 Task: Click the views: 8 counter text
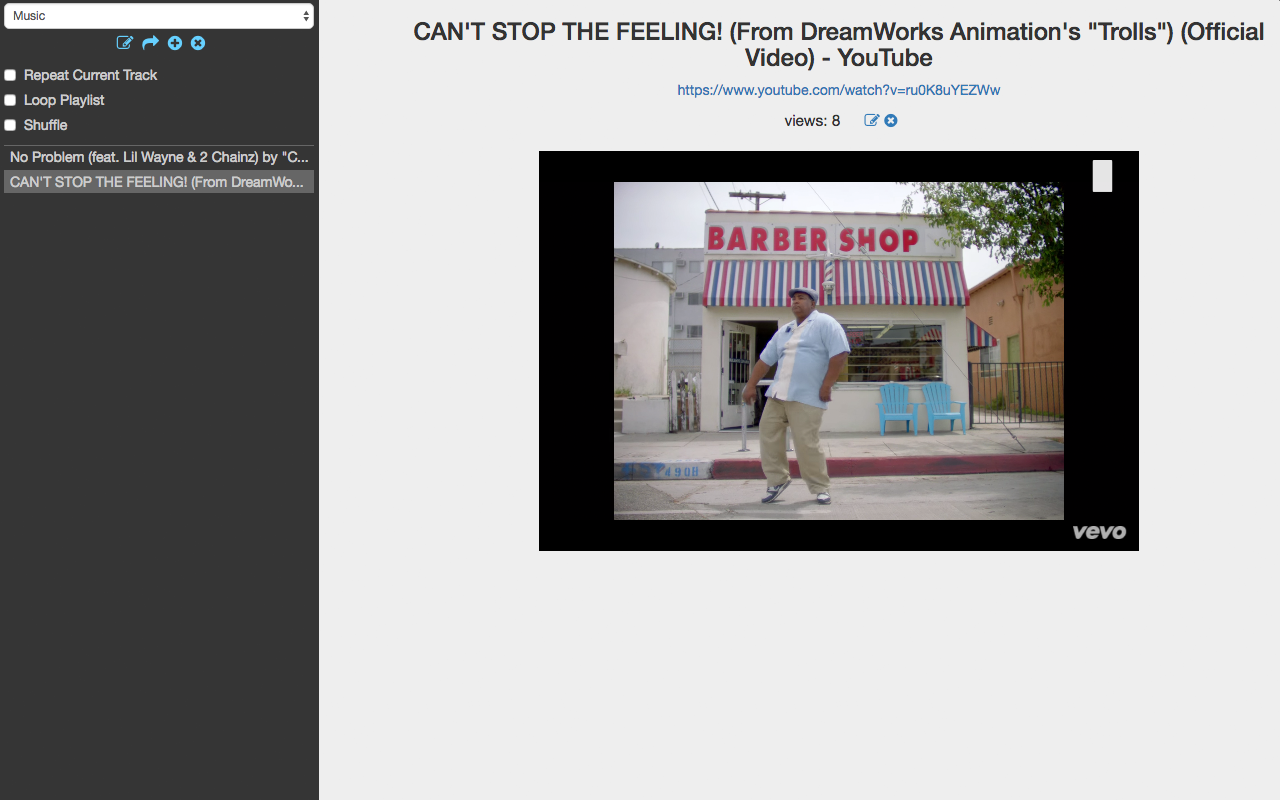pyautogui.click(x=812, y=121)
